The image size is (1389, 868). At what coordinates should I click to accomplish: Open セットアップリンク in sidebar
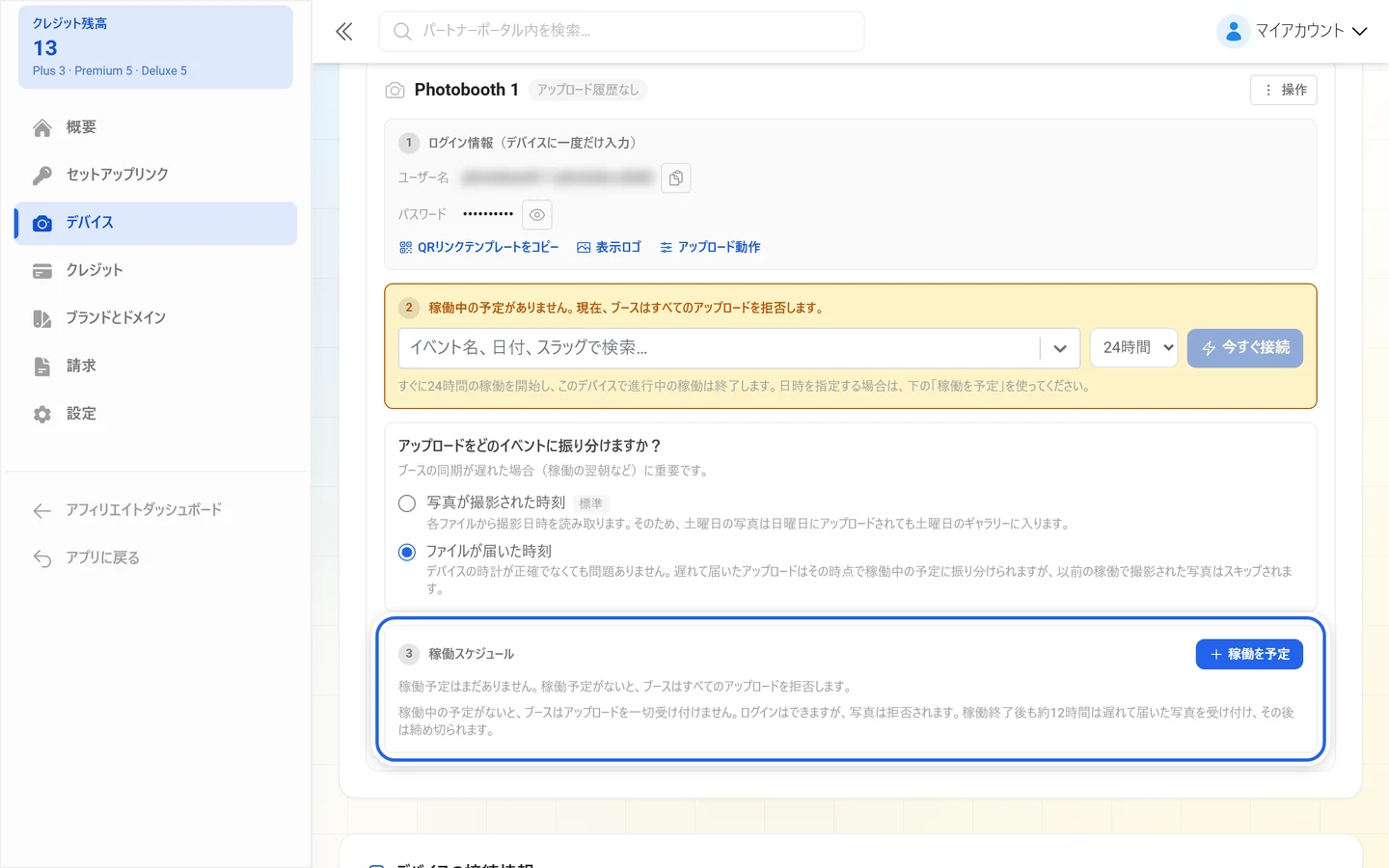pyautogui.click(x=156, y=175)
